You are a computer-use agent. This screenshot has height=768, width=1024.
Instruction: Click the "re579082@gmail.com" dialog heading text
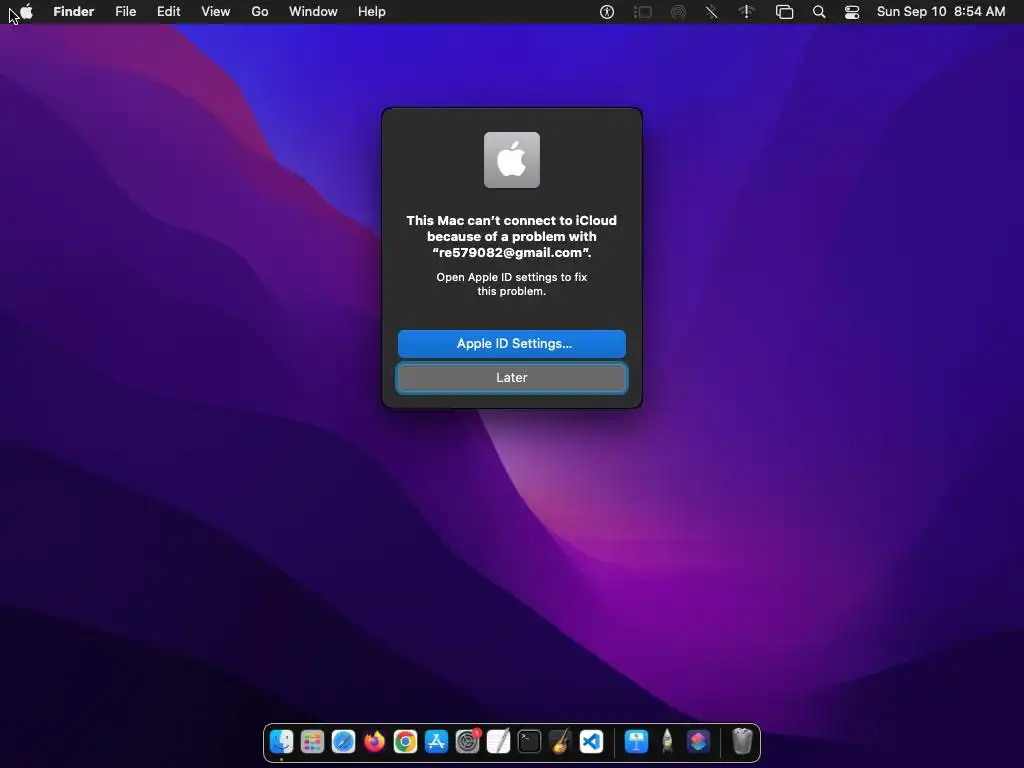511,253
